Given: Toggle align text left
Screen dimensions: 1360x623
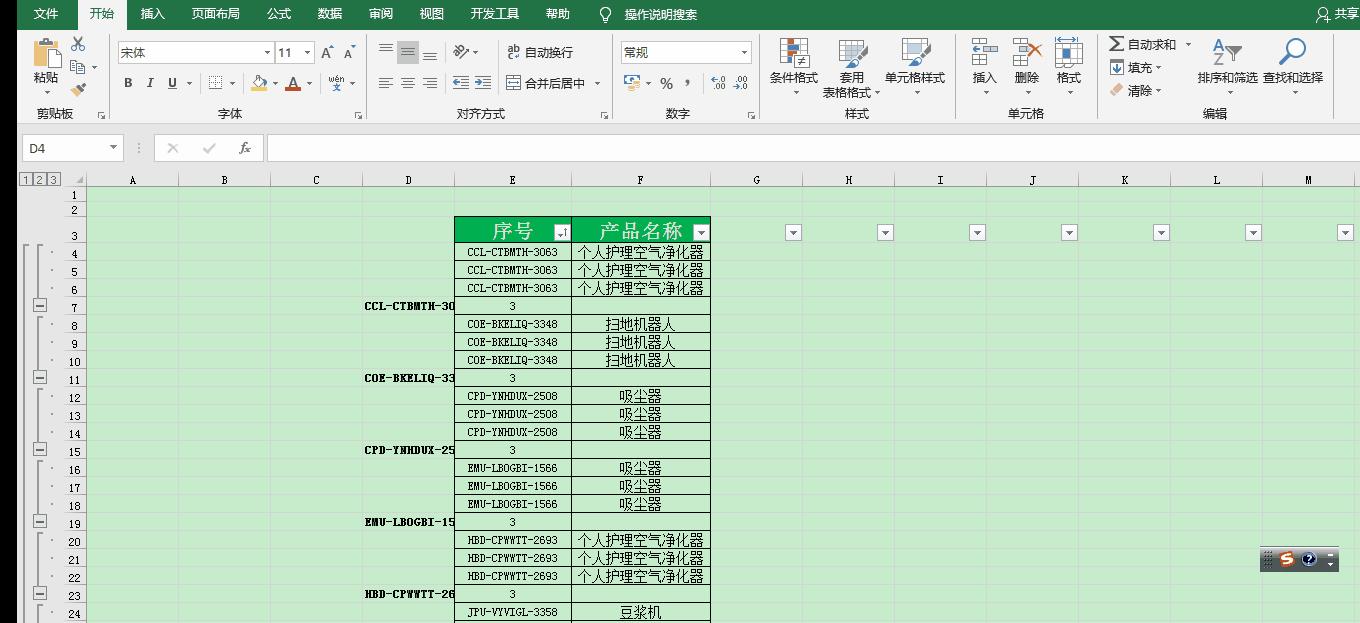Looking at the screenshot, I should pyautogui.click(x=386, y=83).
